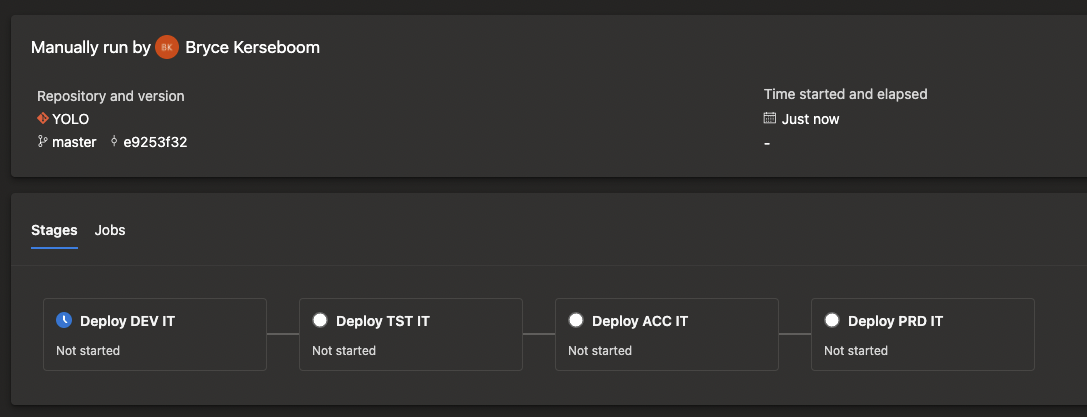
Task: Open the master branch link
Action: click(x=74, y=142)
